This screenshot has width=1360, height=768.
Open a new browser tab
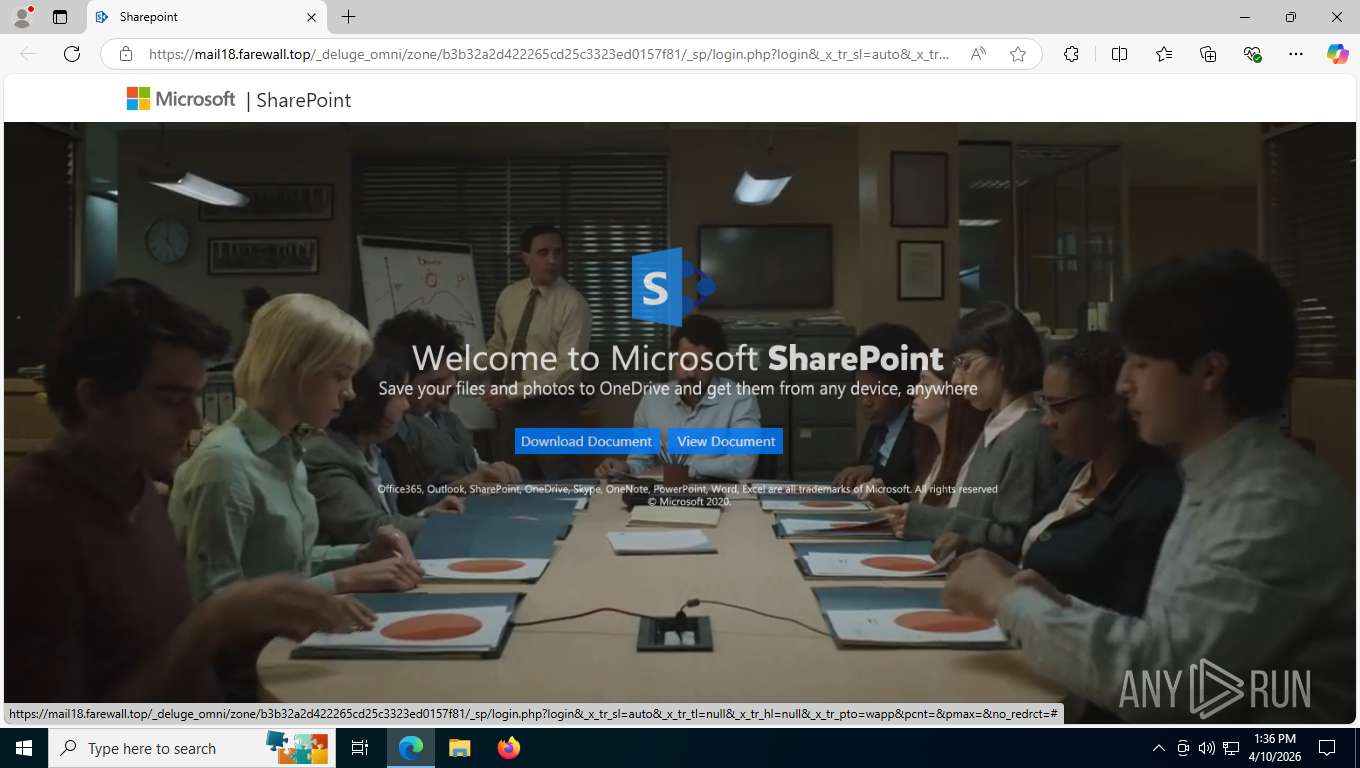coord(348,17)
